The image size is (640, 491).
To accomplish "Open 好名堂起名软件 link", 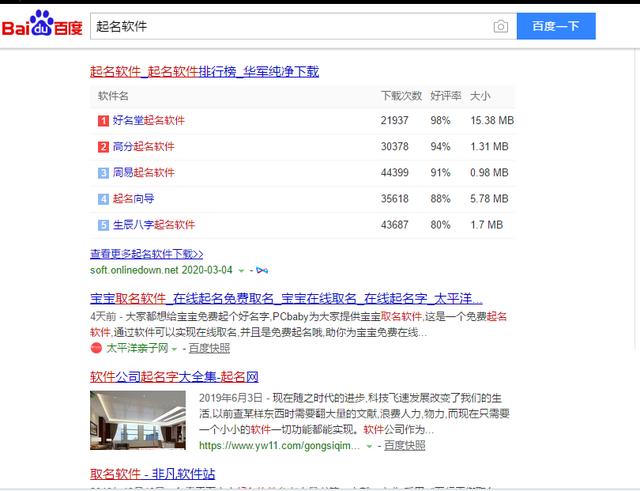I will coord(149,120).
